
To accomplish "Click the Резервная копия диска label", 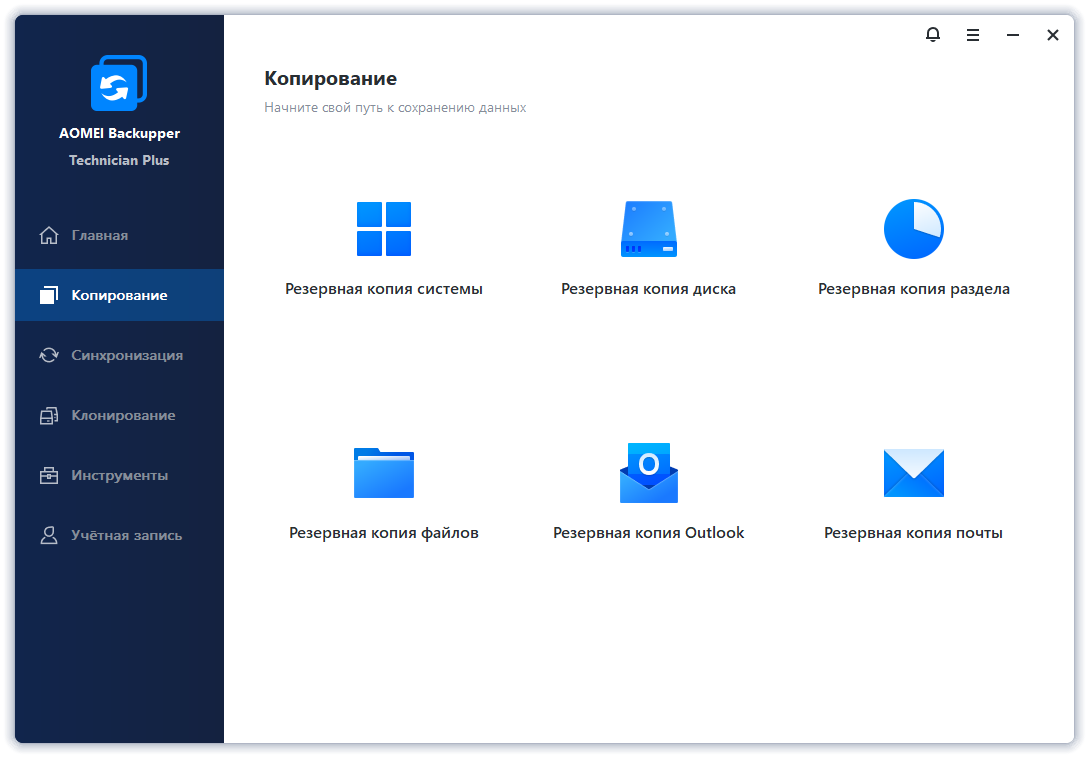I will point(648,289).
